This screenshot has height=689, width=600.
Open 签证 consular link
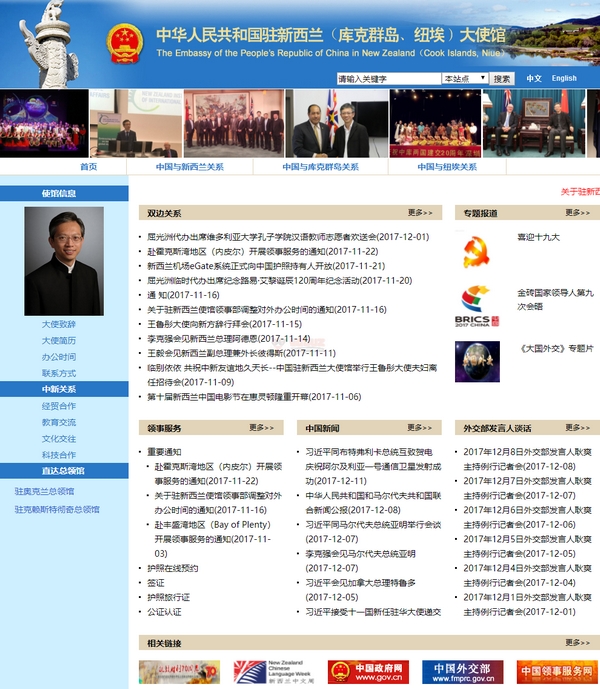(x=156, y=583)
